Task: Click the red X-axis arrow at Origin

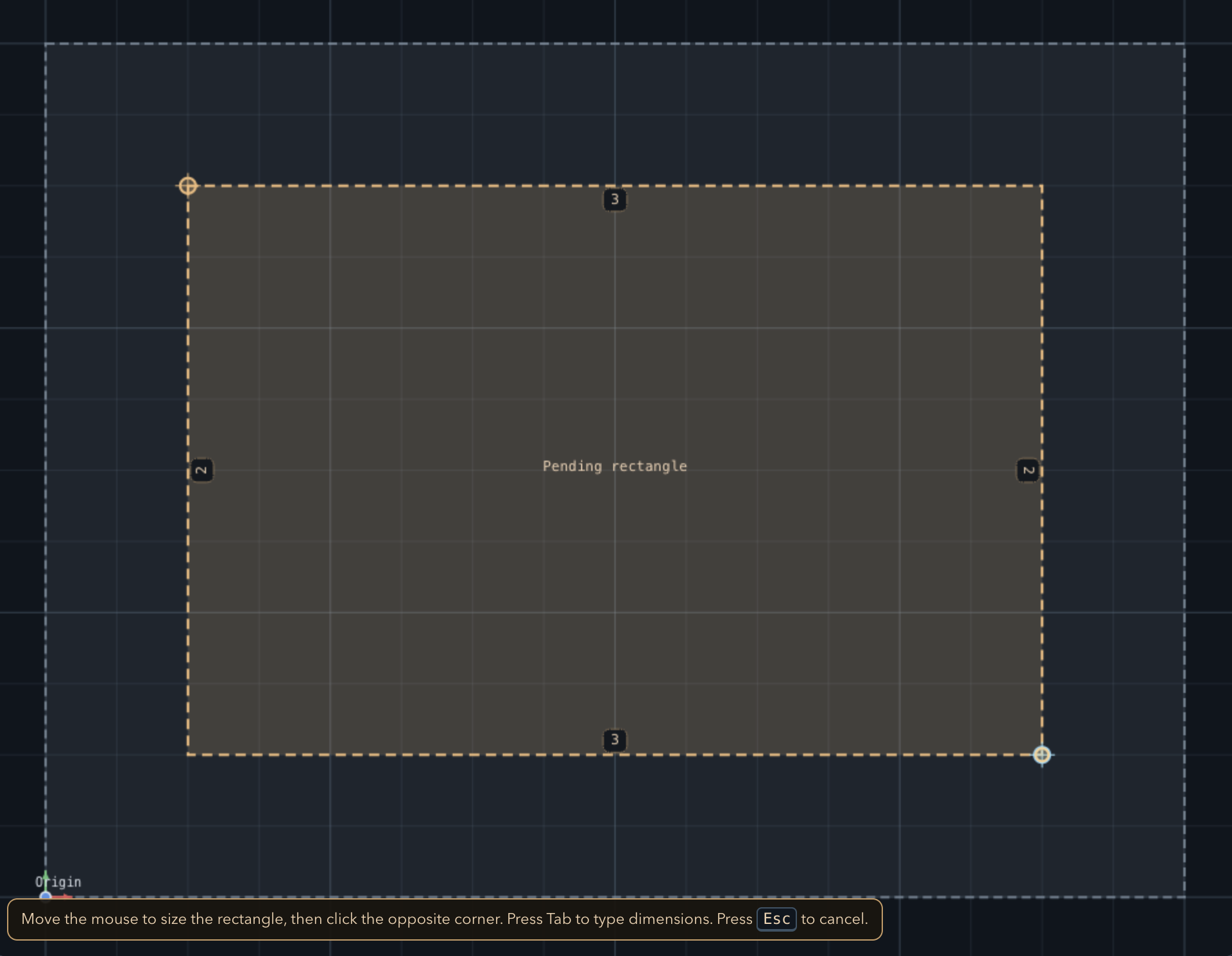Action: [63, 898]
